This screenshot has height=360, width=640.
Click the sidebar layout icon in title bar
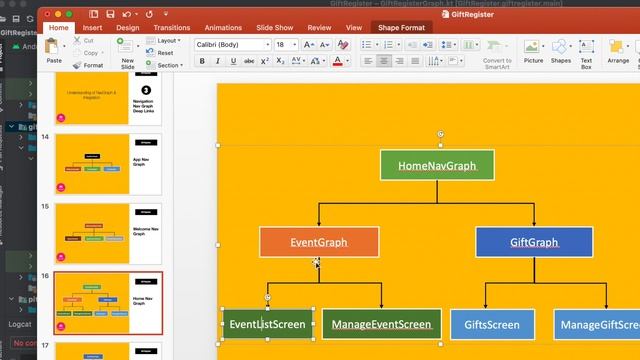tap(93, 14)
